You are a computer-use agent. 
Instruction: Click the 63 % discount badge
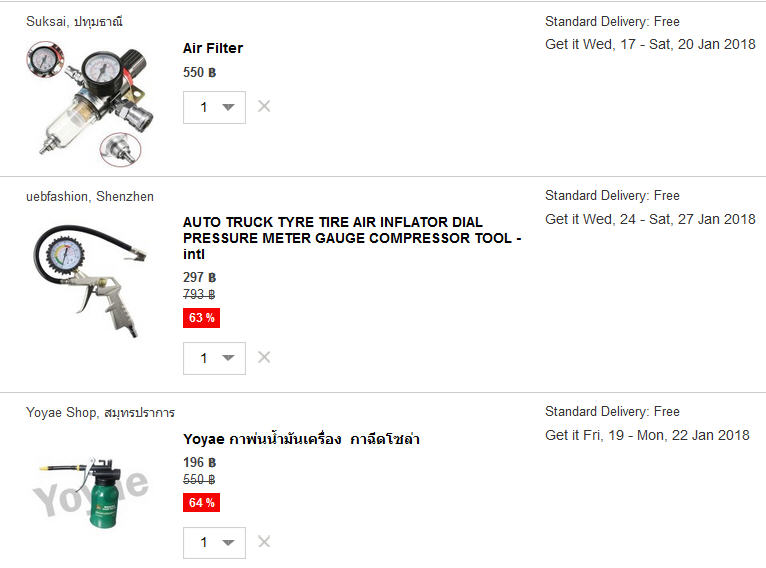[201, 318]
